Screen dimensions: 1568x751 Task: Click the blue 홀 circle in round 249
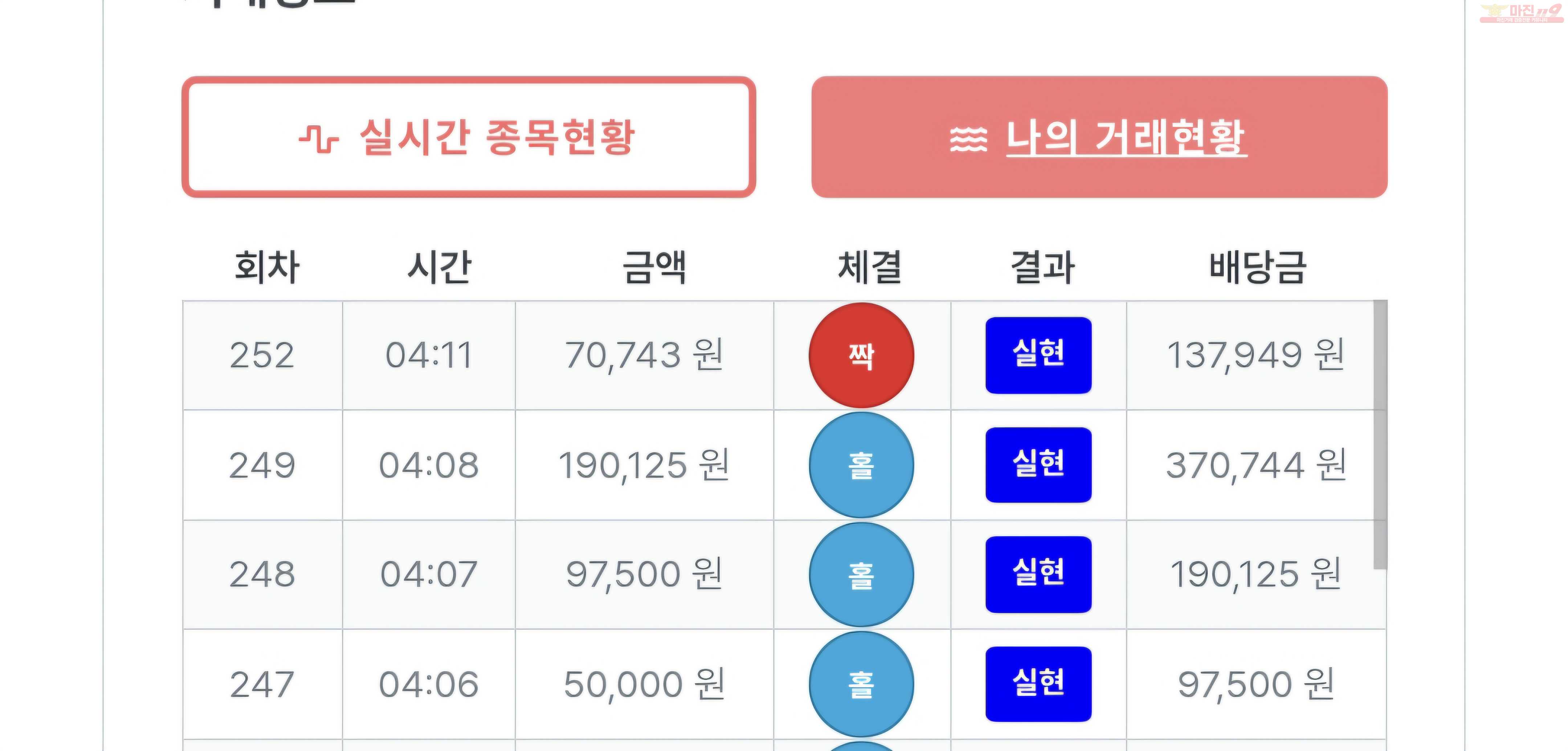[861, 465]
